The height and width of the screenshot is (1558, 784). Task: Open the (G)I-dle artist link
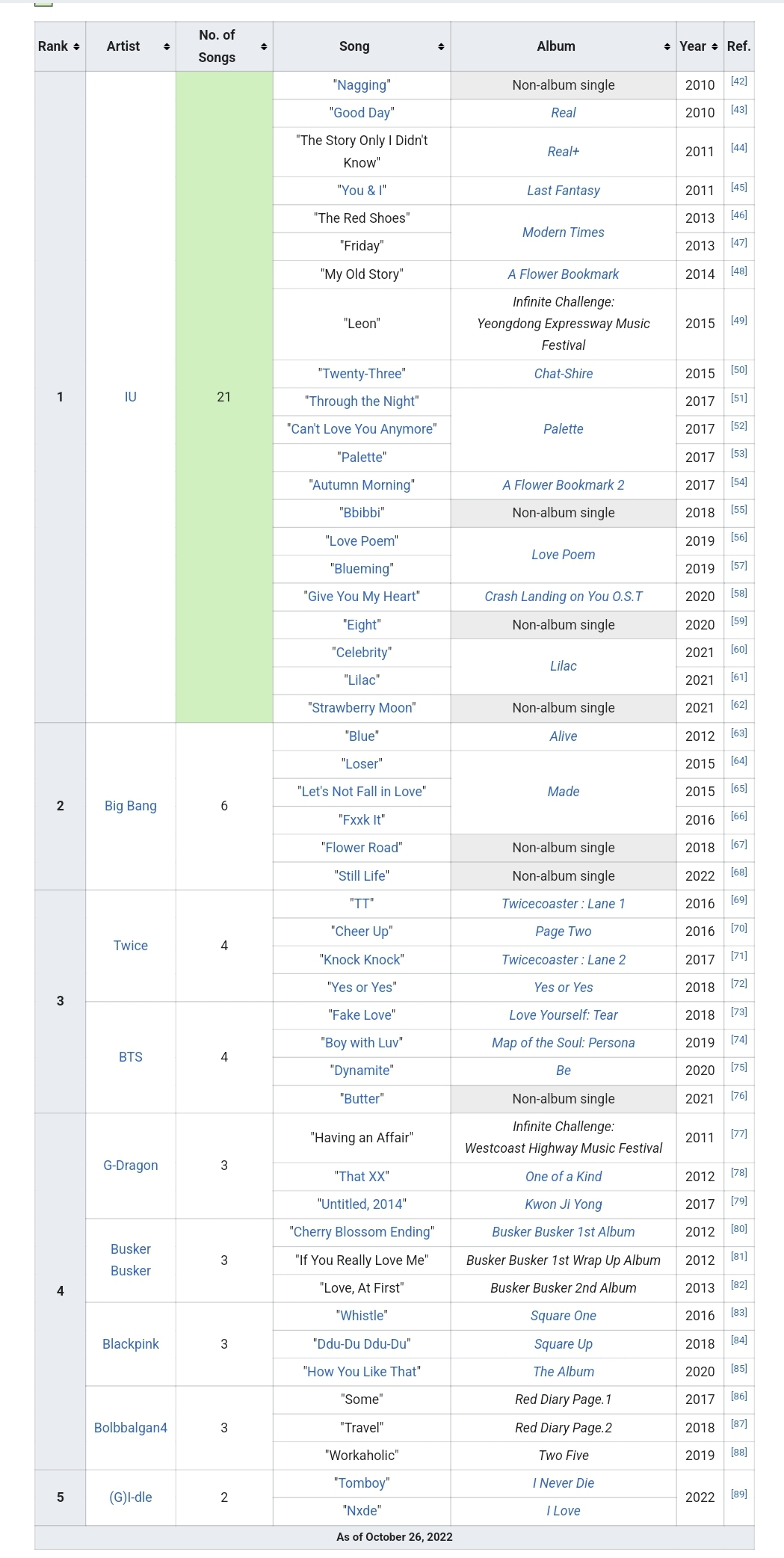click(131, 1497)
